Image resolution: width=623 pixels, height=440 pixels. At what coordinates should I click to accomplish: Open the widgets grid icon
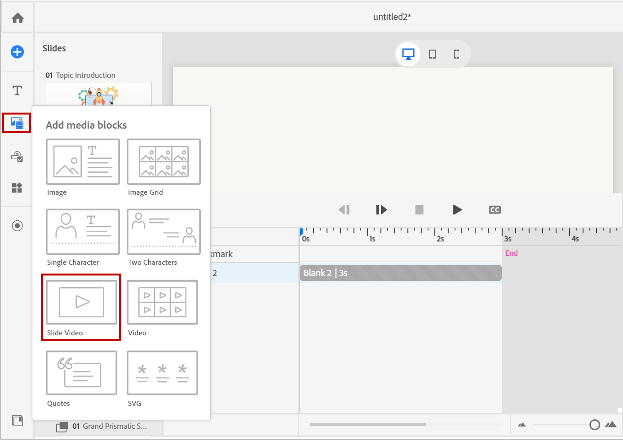tap(17, 188)
